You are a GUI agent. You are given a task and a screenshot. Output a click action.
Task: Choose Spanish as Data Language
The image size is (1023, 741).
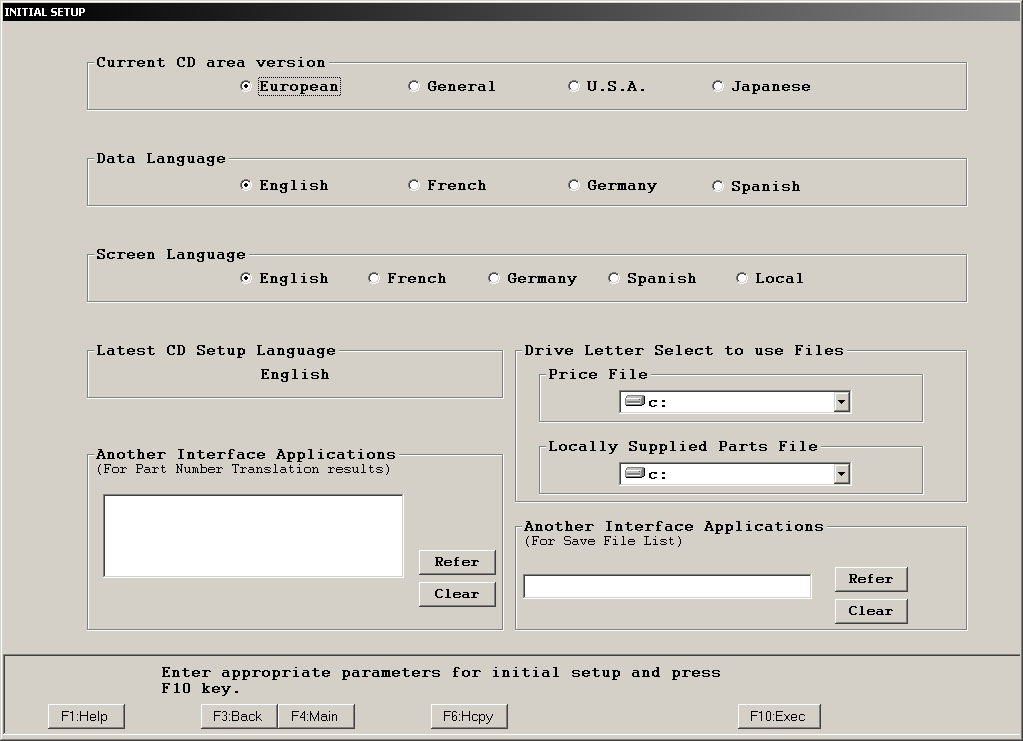tap(718, 186)
